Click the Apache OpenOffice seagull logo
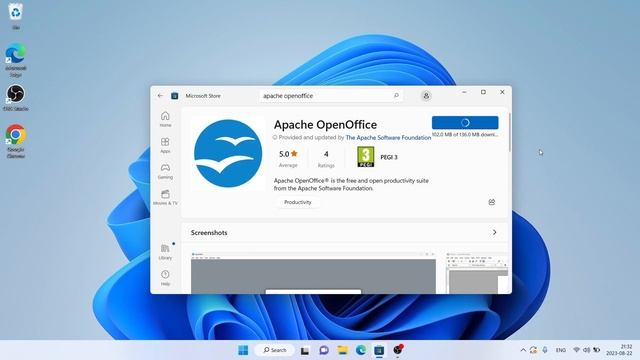Screen dimensions: 640x360 tap(228, 153)
